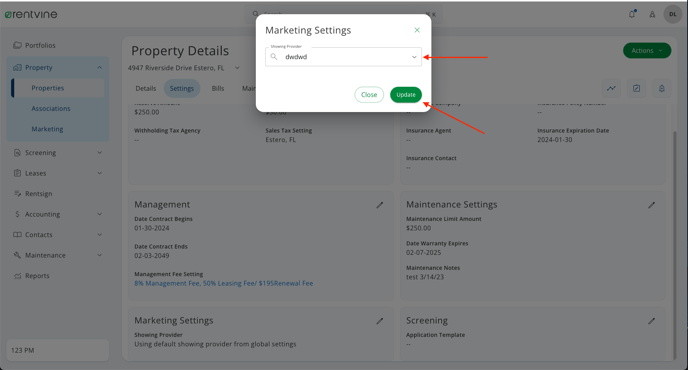Expand the Actions dropdown button

pyautogui.click(x=647, y=50)
